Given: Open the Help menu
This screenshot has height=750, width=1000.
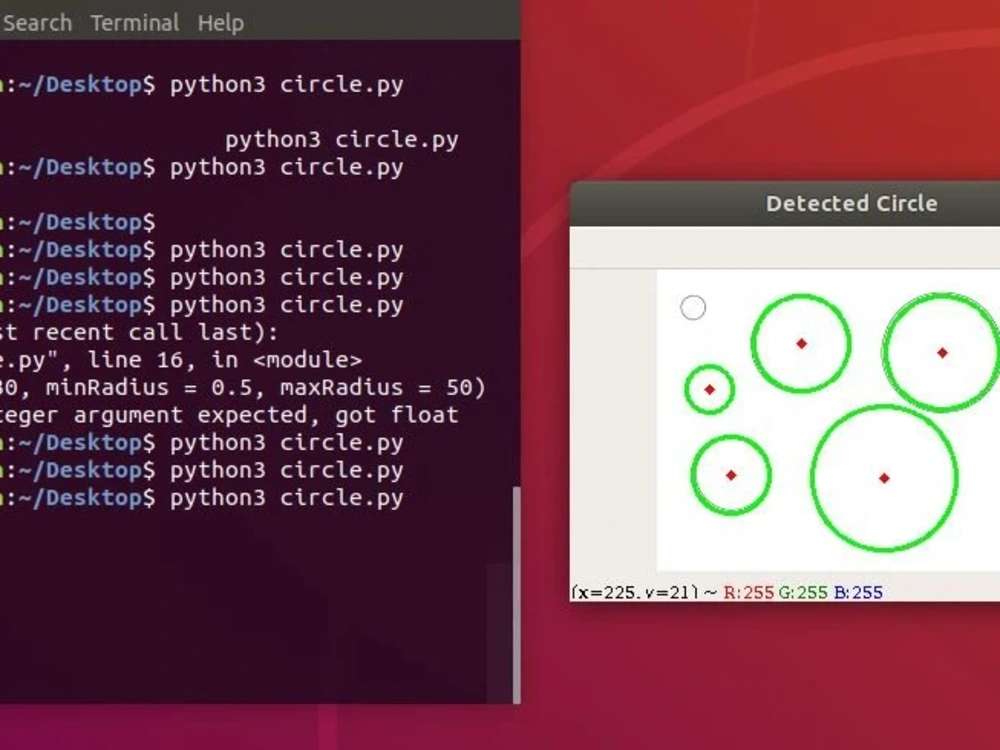Looking at the screenshot, I should 221,23.
